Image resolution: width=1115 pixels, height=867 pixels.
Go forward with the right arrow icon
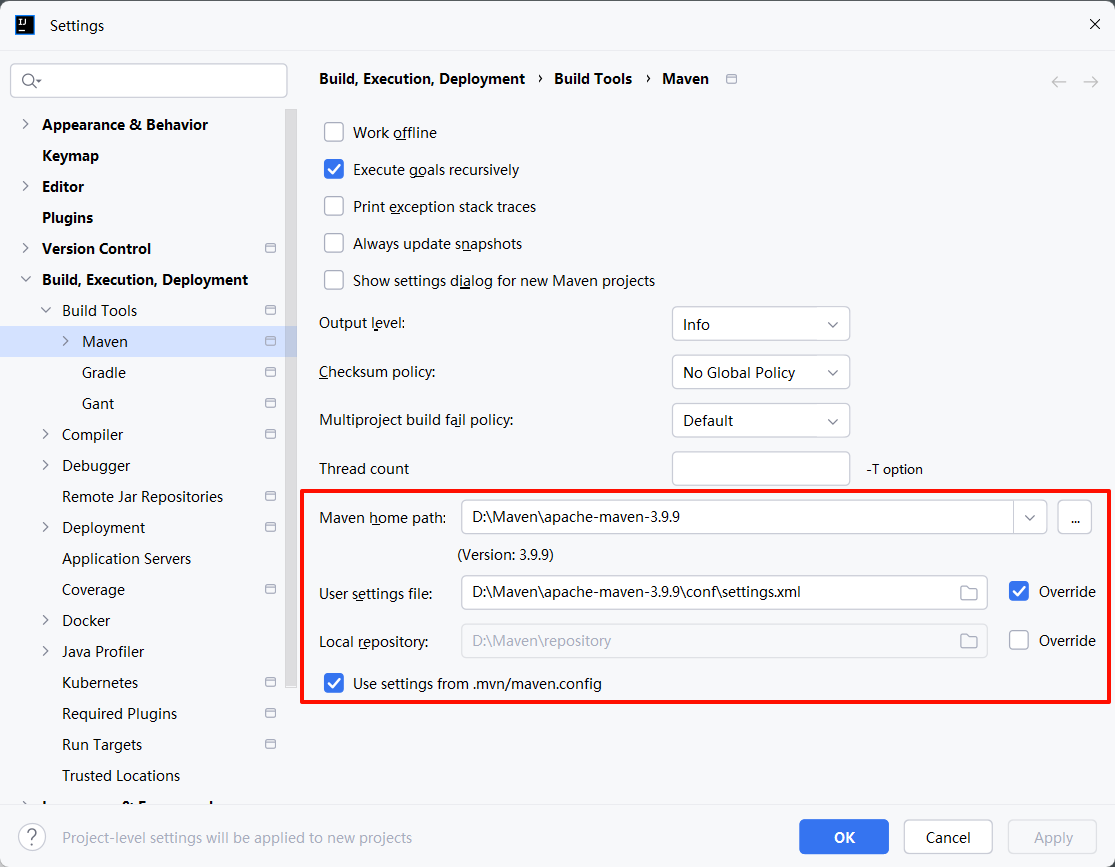click(x=1091, y=82)
